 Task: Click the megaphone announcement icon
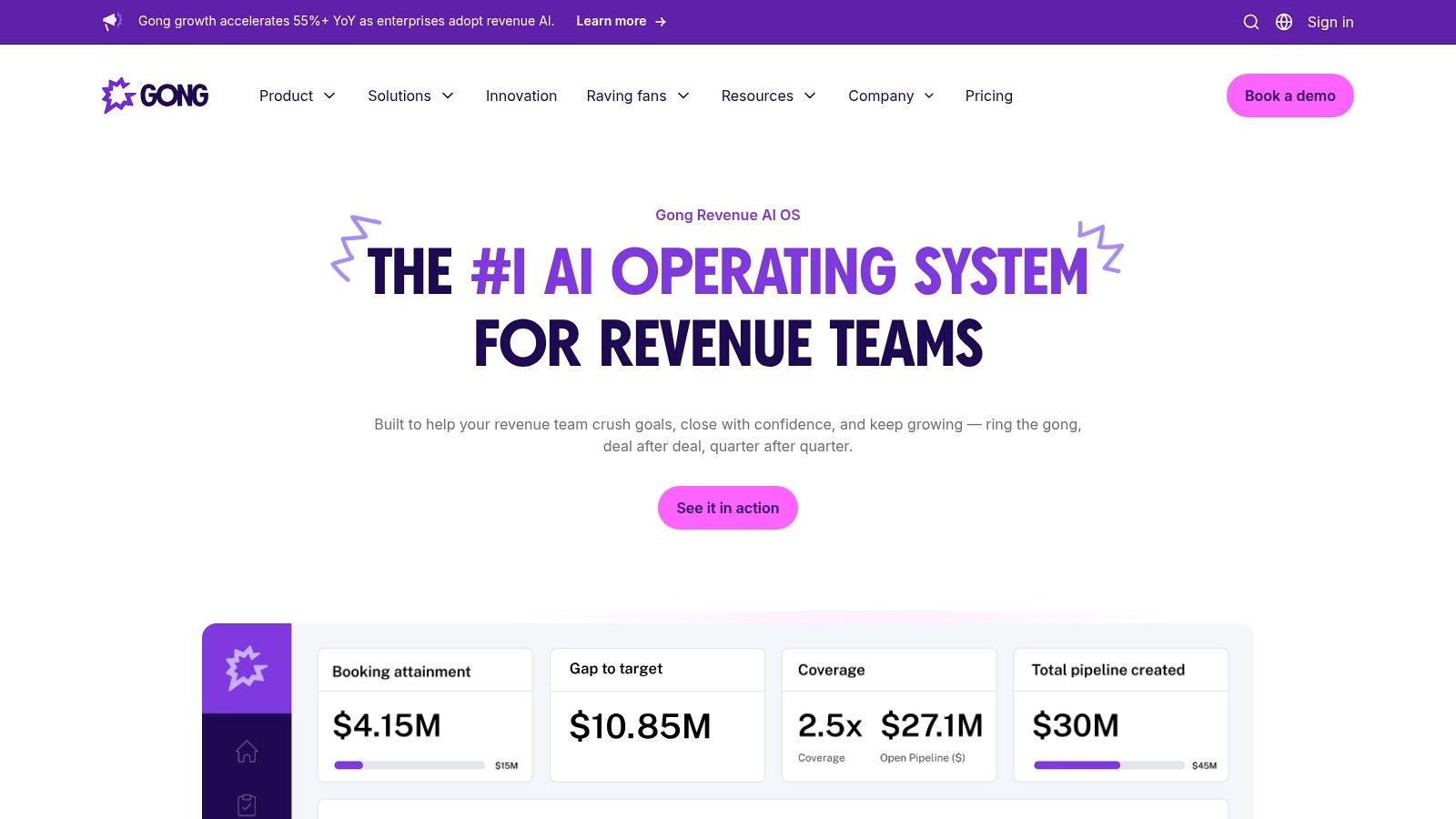point(112,21)
